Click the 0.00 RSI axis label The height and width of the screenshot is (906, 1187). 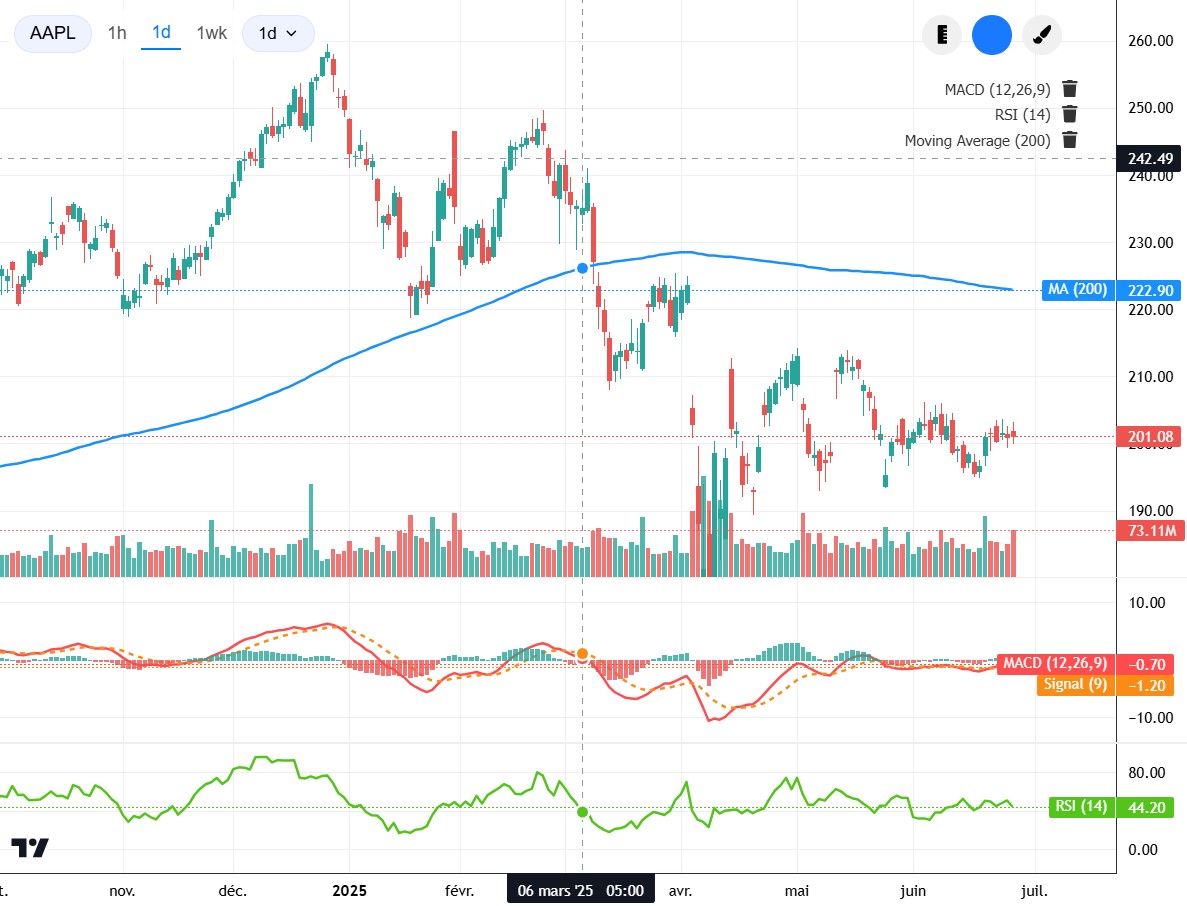[x=1142, y=850]
